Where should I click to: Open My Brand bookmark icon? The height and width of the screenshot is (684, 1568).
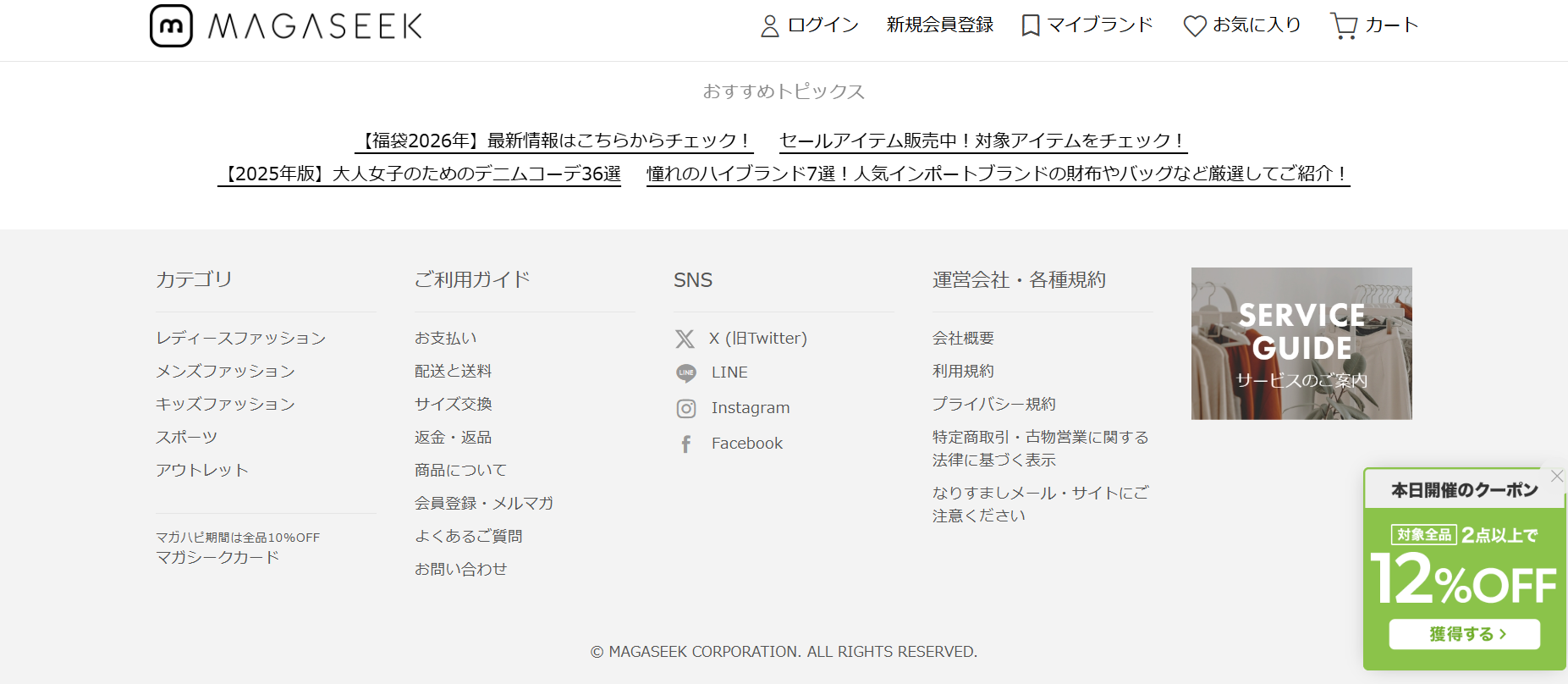(1030, 25)
